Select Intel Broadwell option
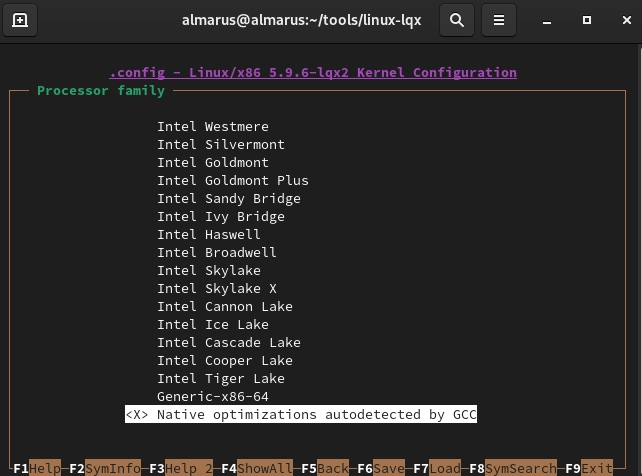Viewport: 642px width, 476px height. pos(217,253)
